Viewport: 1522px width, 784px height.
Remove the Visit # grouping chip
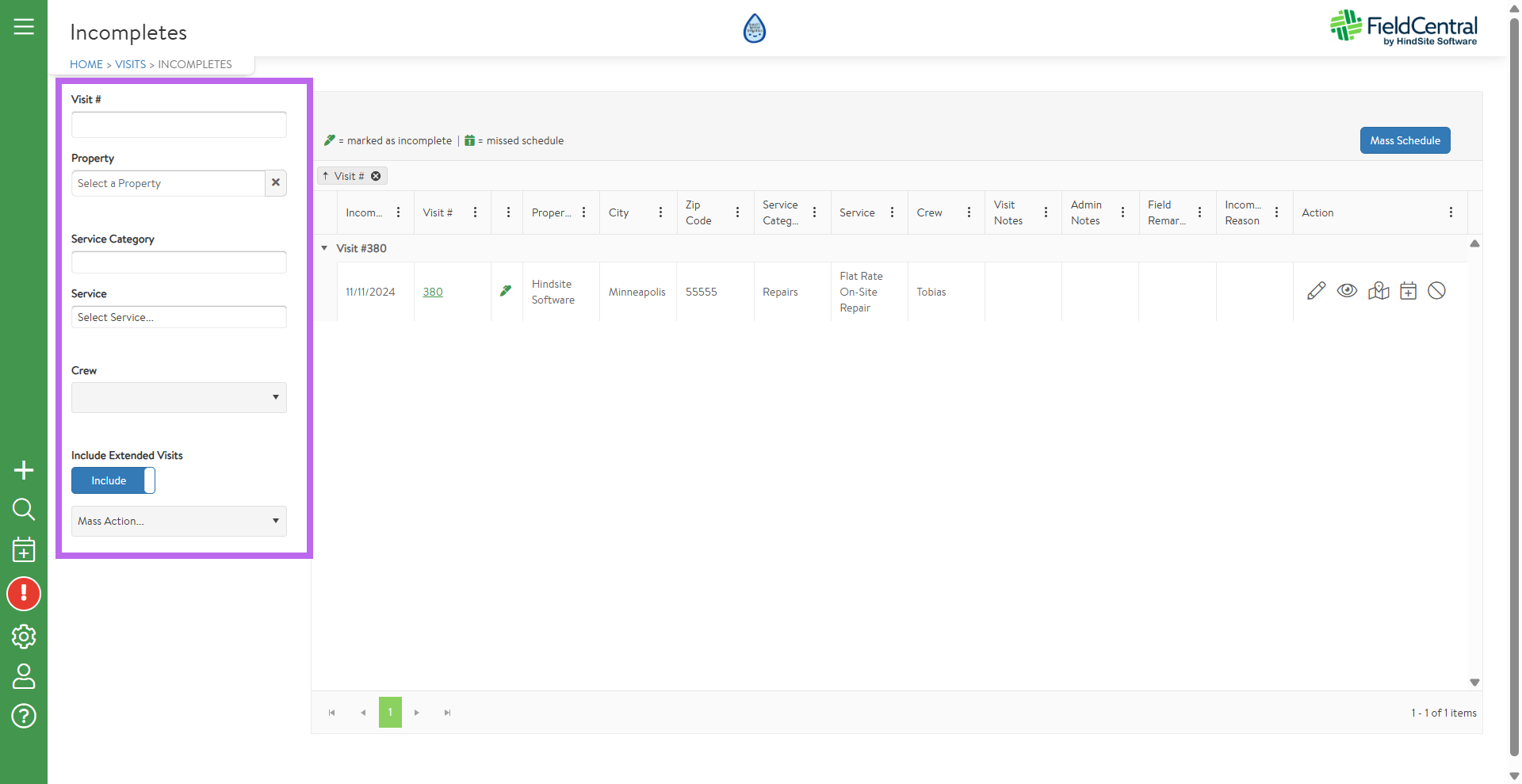[x=376, y=176]
